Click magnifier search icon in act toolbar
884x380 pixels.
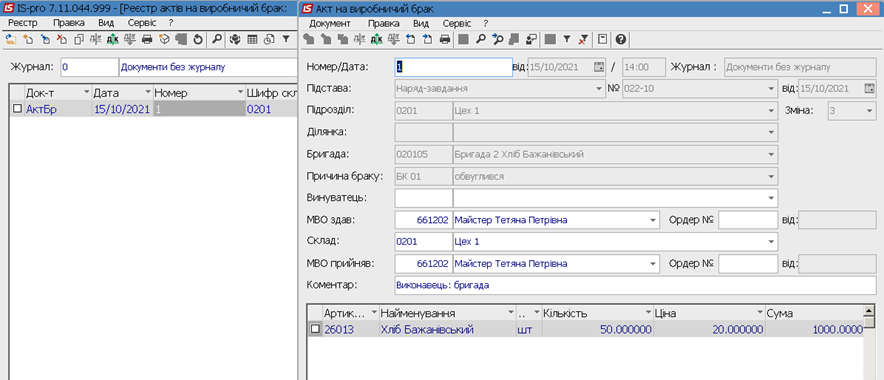pyautogui.click(x=481, y=39)
